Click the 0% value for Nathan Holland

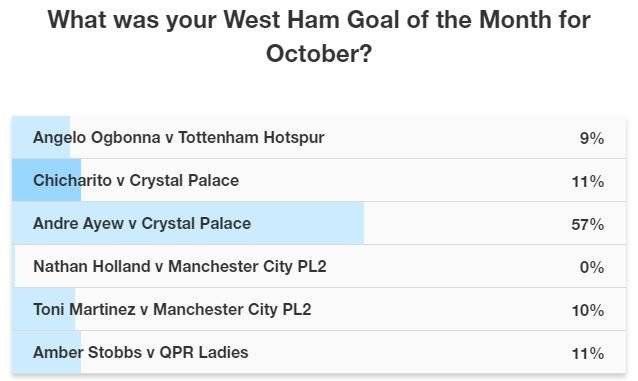592,267
